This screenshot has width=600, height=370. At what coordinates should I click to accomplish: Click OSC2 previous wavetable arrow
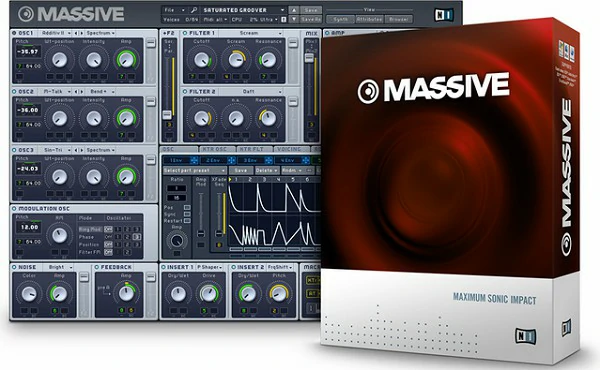point(75,92)
